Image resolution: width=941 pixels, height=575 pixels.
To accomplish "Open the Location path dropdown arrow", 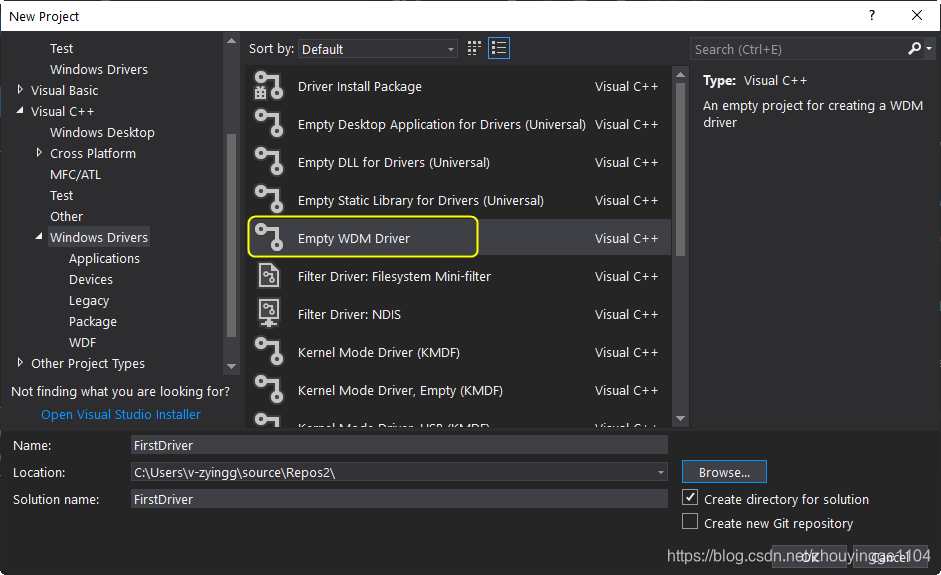I will [x=660, y=472].
